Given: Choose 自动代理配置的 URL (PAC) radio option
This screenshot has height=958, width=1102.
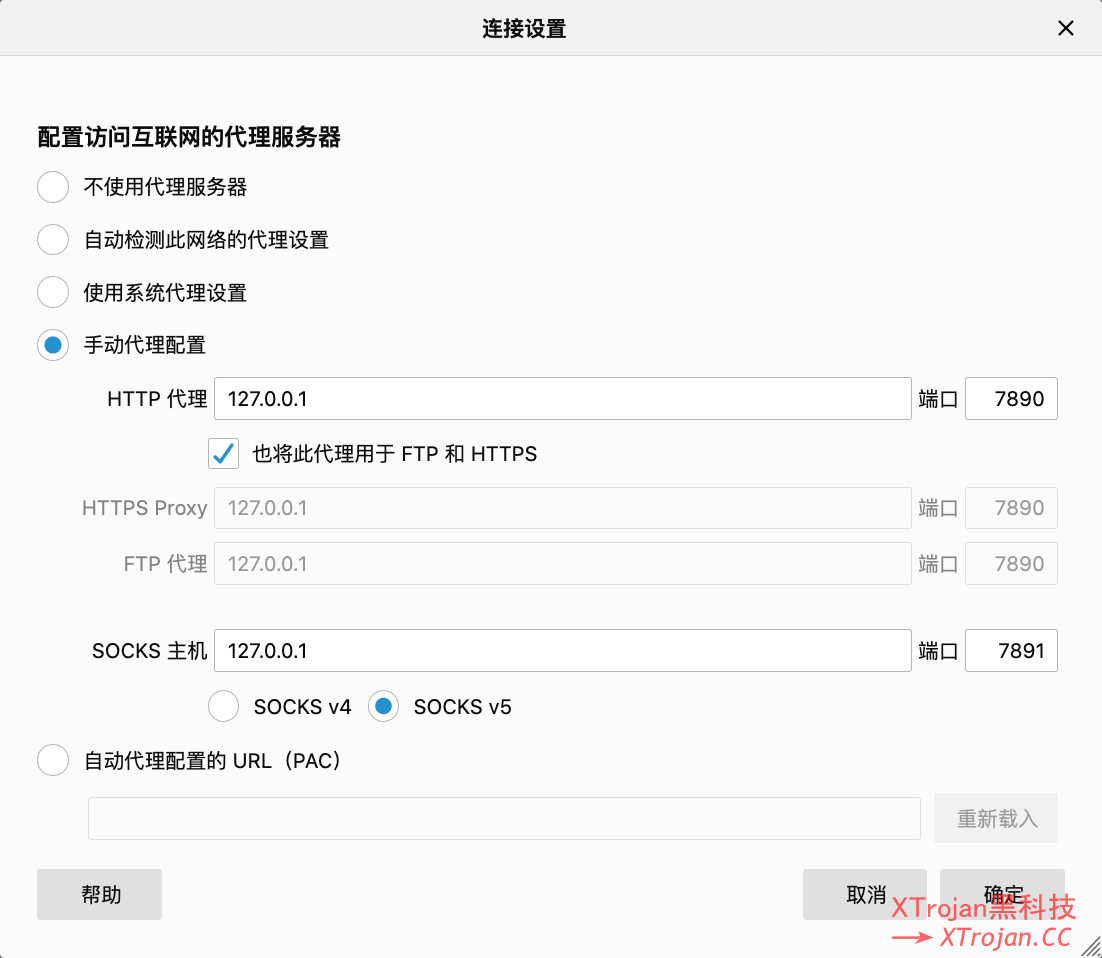Looking at the screenshot, I should point(53,760).
